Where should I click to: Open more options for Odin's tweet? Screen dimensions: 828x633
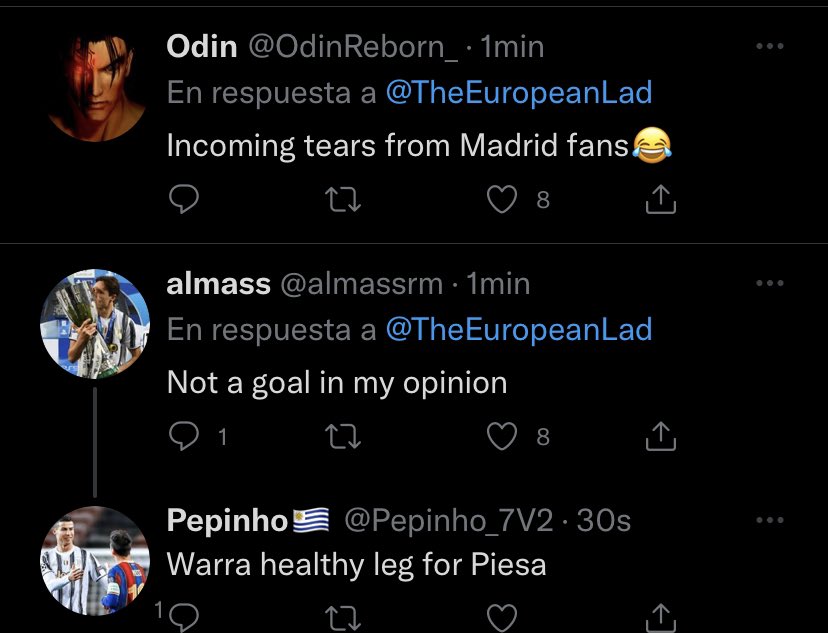(x=769, y=46)
